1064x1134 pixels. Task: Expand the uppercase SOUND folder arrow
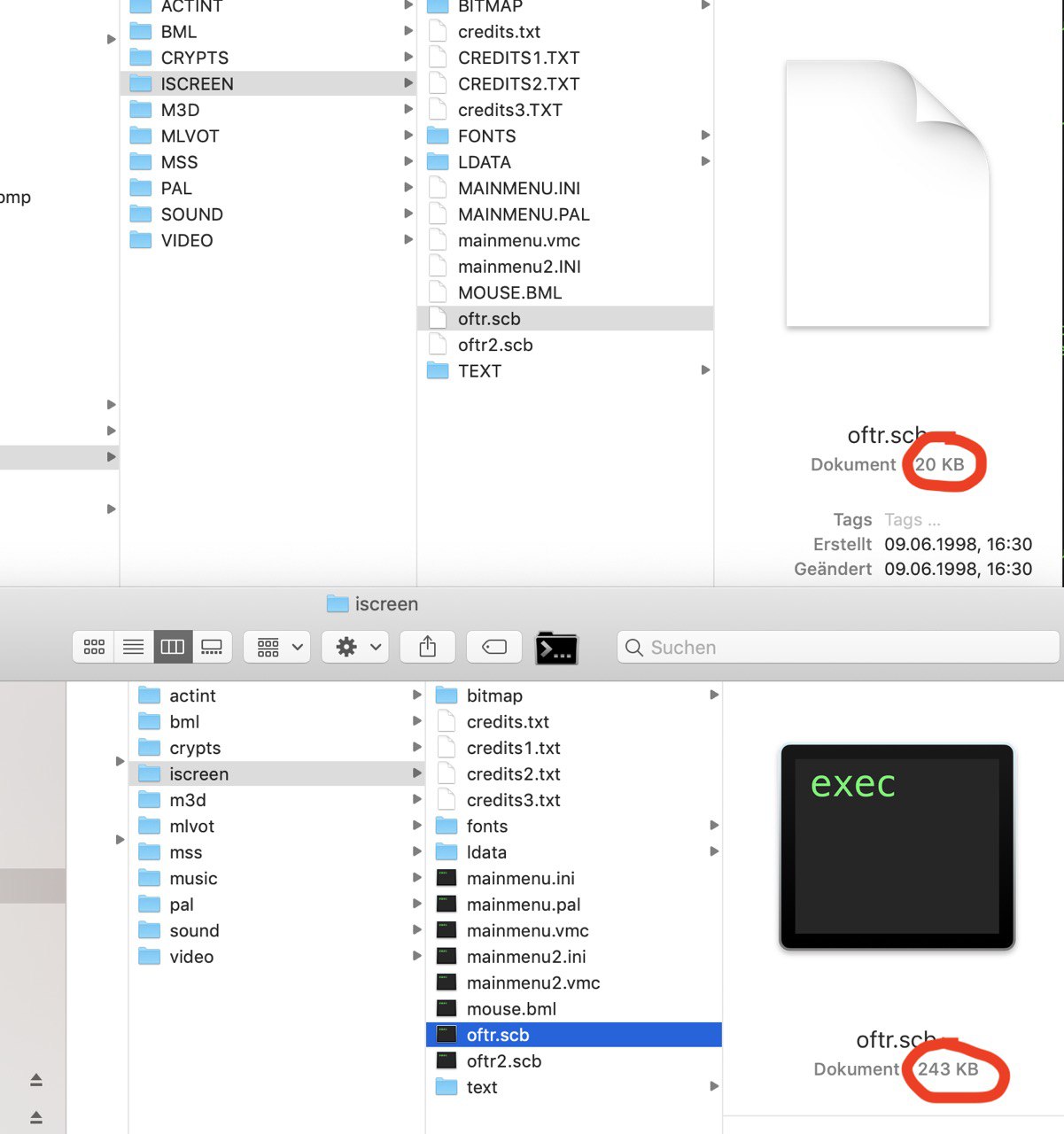coord(408,214)
